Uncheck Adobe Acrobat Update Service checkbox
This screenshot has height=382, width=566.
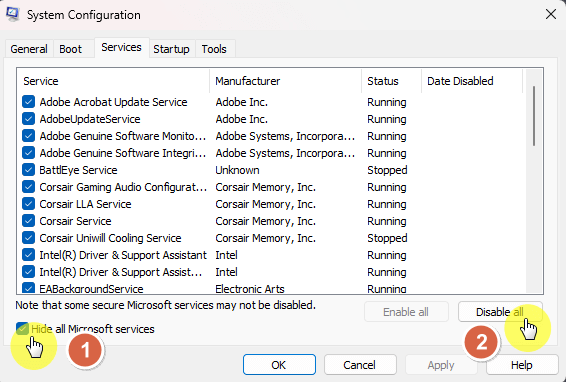coord(29,102)
